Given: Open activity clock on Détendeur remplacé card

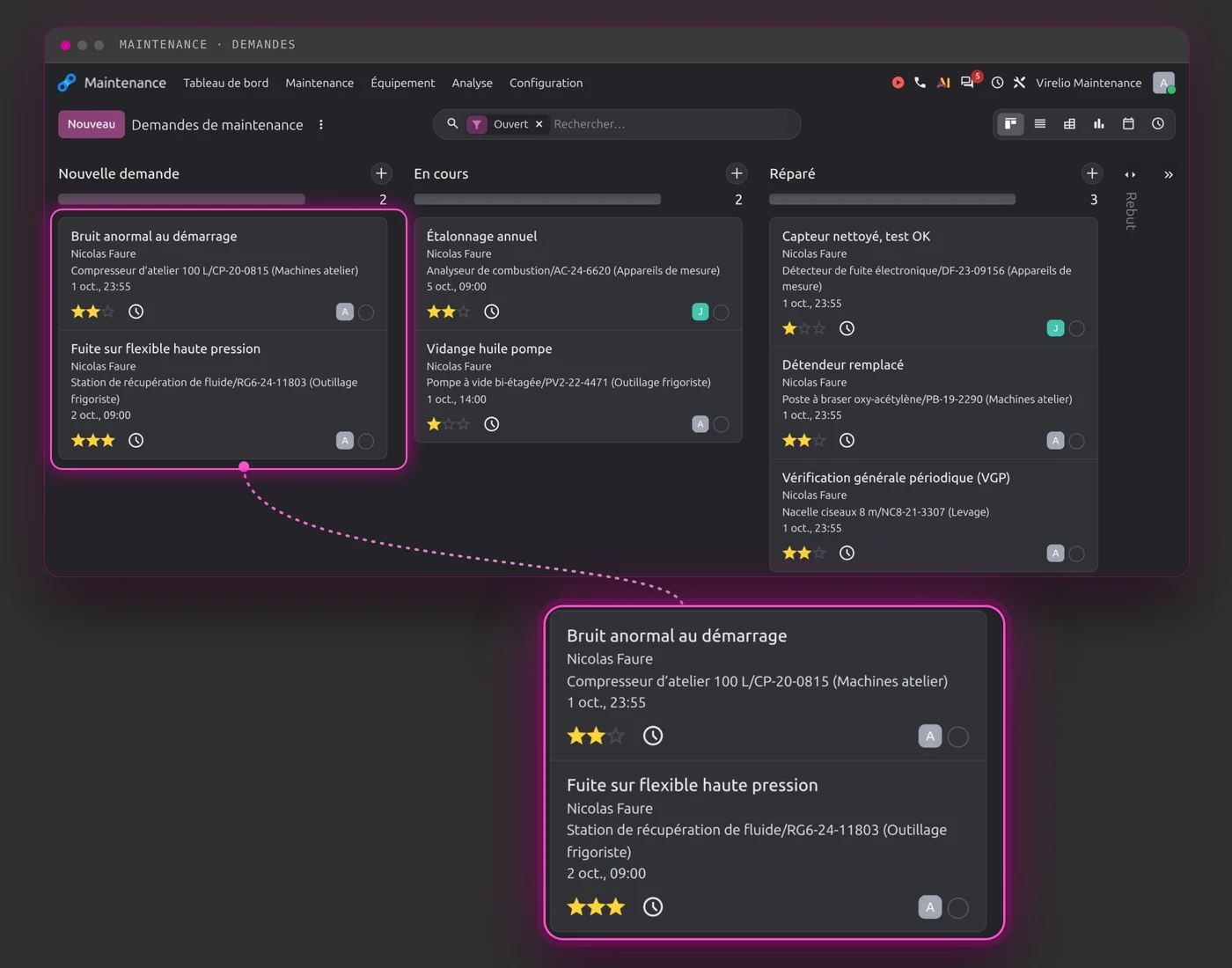Looking at the screenshot, I should coord(847,440).
